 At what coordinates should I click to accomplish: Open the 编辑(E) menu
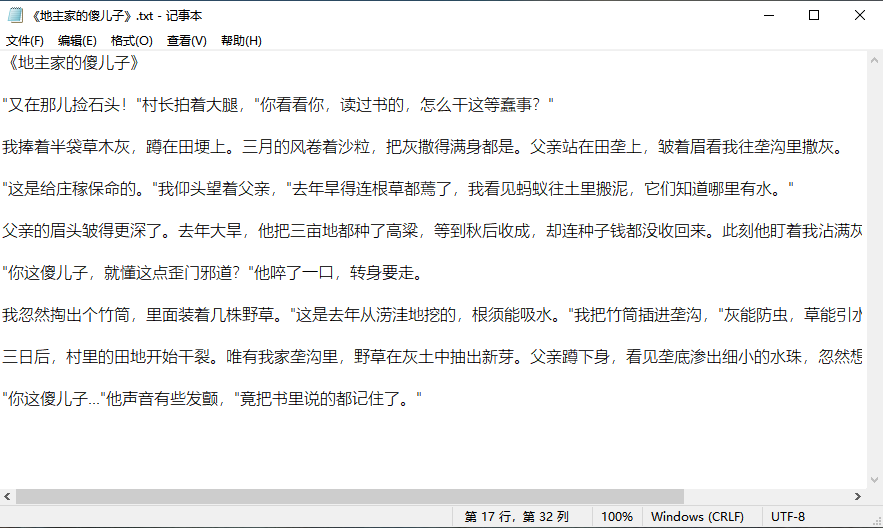coord(77,41)
